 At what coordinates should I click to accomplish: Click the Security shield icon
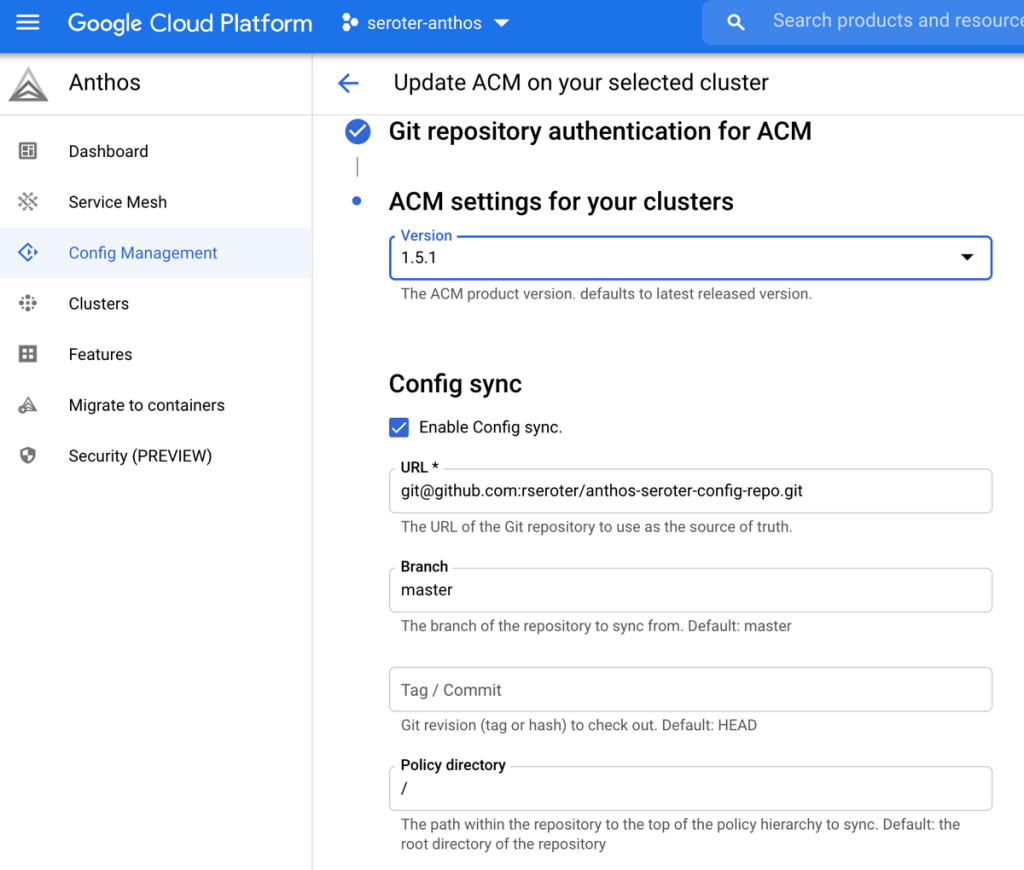[x=28, y=456]
